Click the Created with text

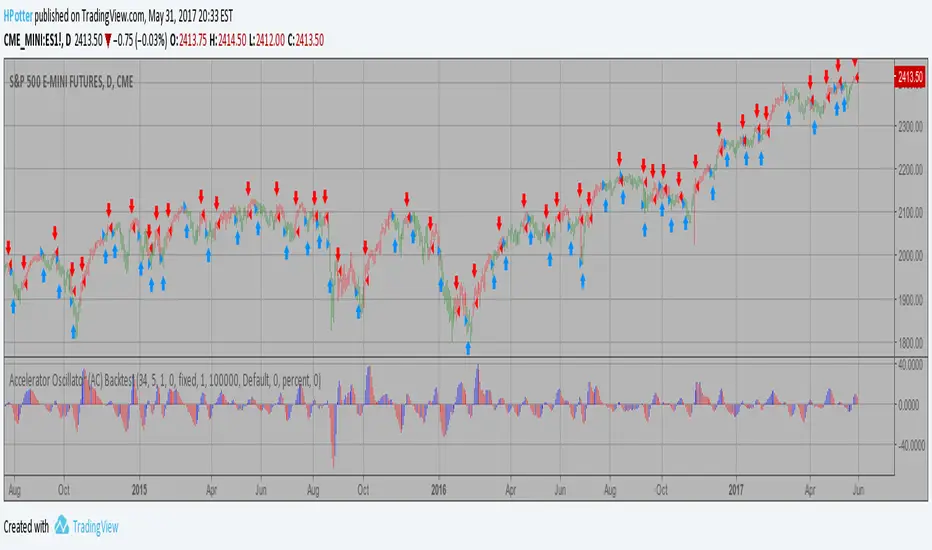coord(26,527)
